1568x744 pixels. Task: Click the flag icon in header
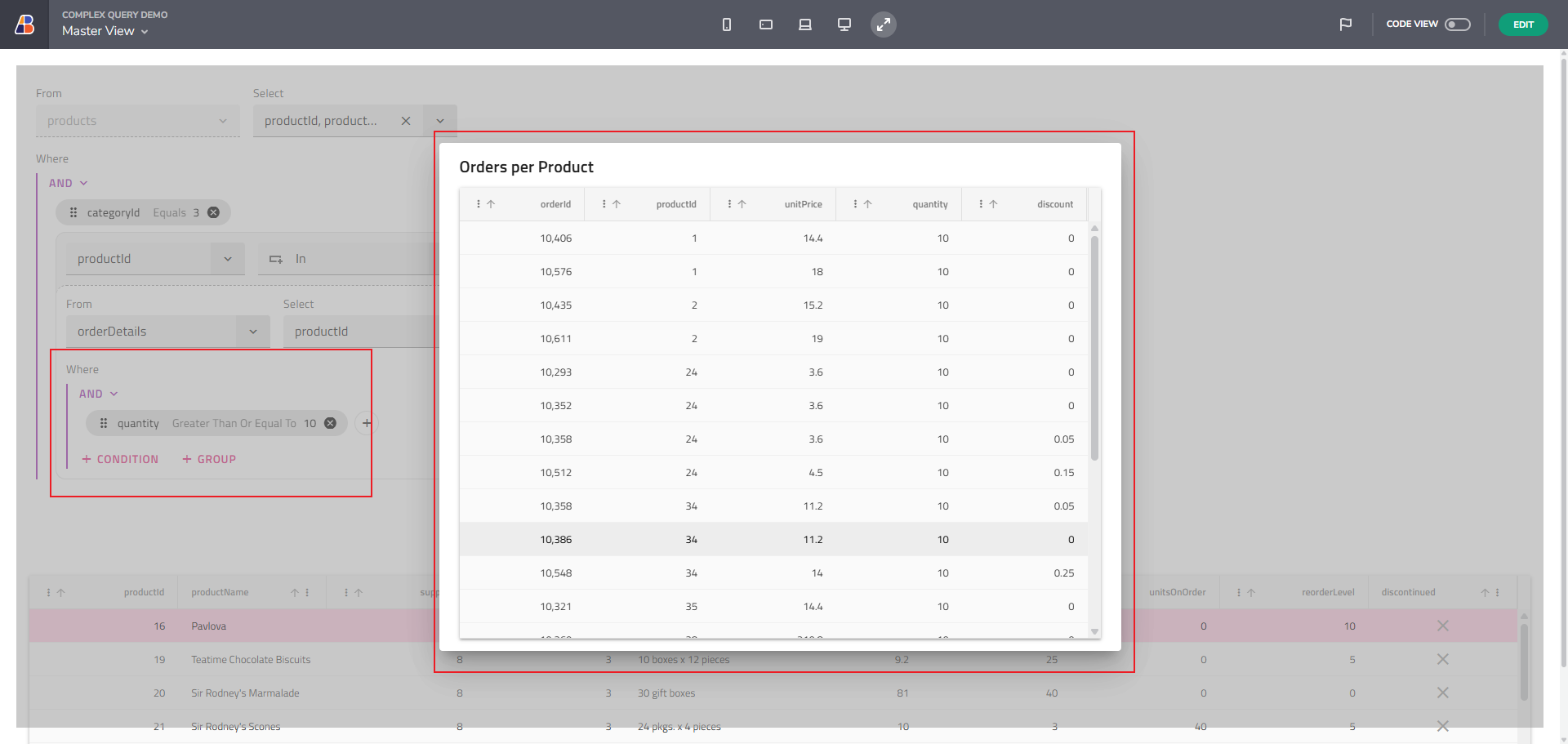[1345, 25]
